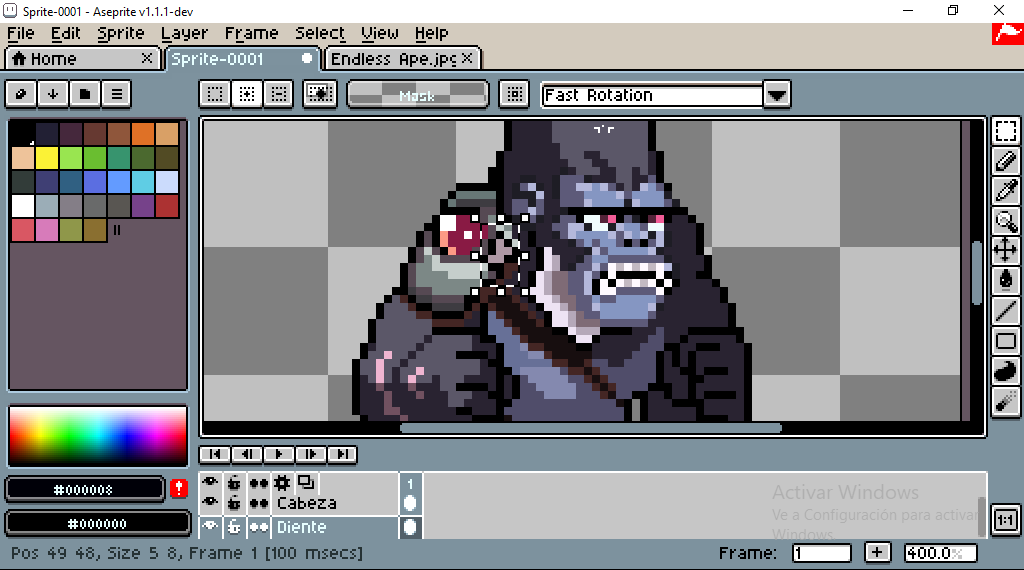Pick a color from the rainbow spectrum
The height and width of the screenshot is (570, 1024).
[x=98, y=435]
